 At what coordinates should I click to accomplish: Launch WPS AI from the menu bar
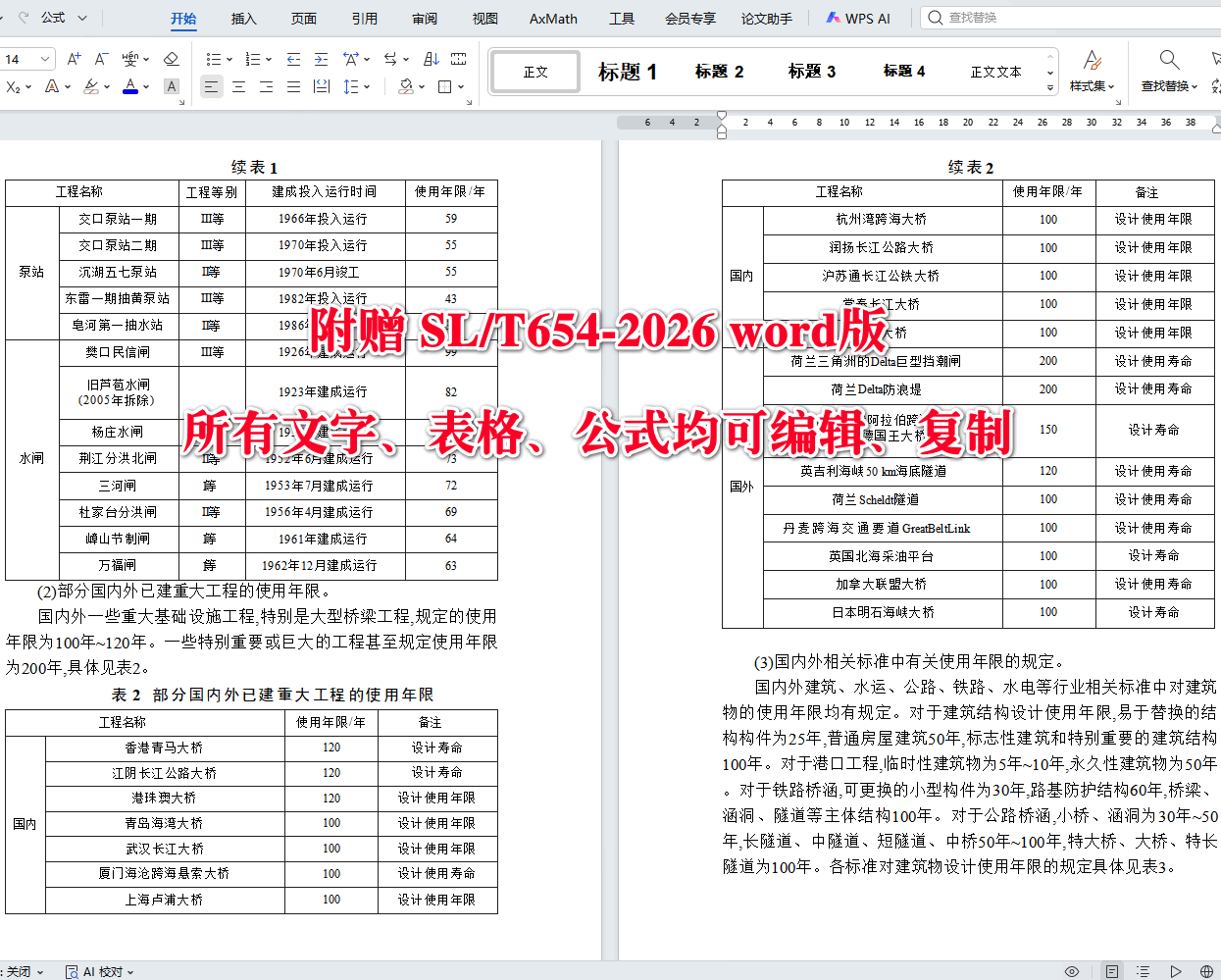[857, 18]
